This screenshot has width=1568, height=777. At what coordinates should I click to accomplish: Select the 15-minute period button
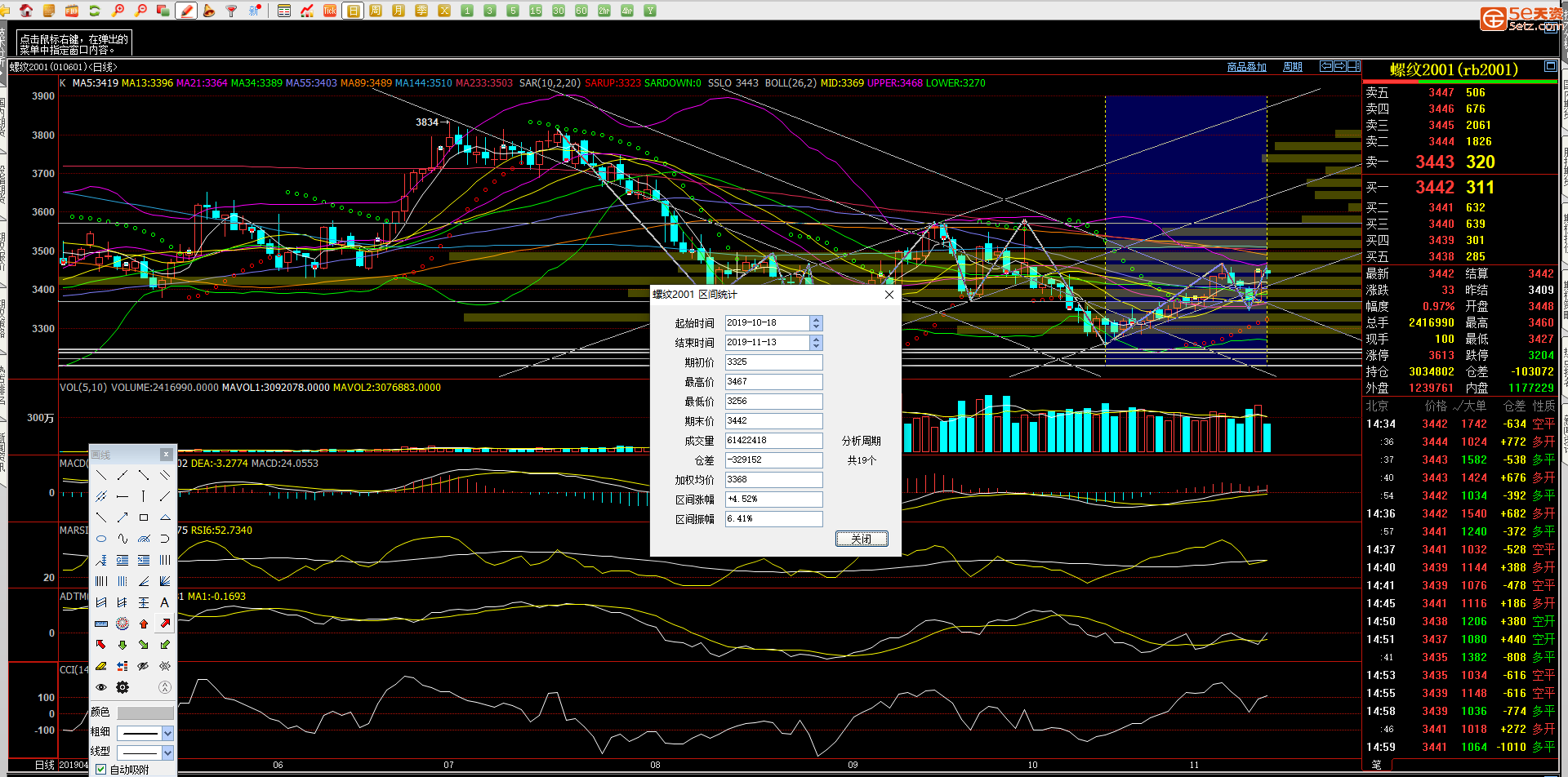536,11
